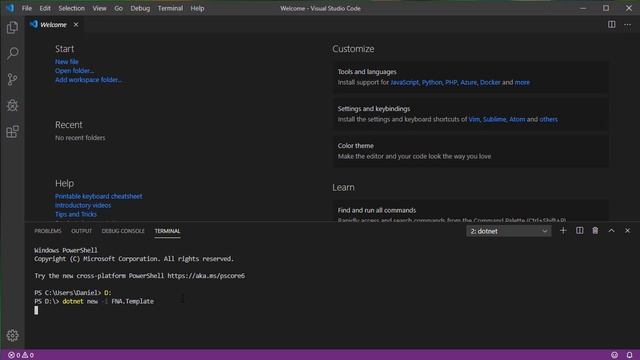The width and height of the screenshot is (640, 360).
Task: Install Atom keybindings link
Action: [x=517, y=120]
